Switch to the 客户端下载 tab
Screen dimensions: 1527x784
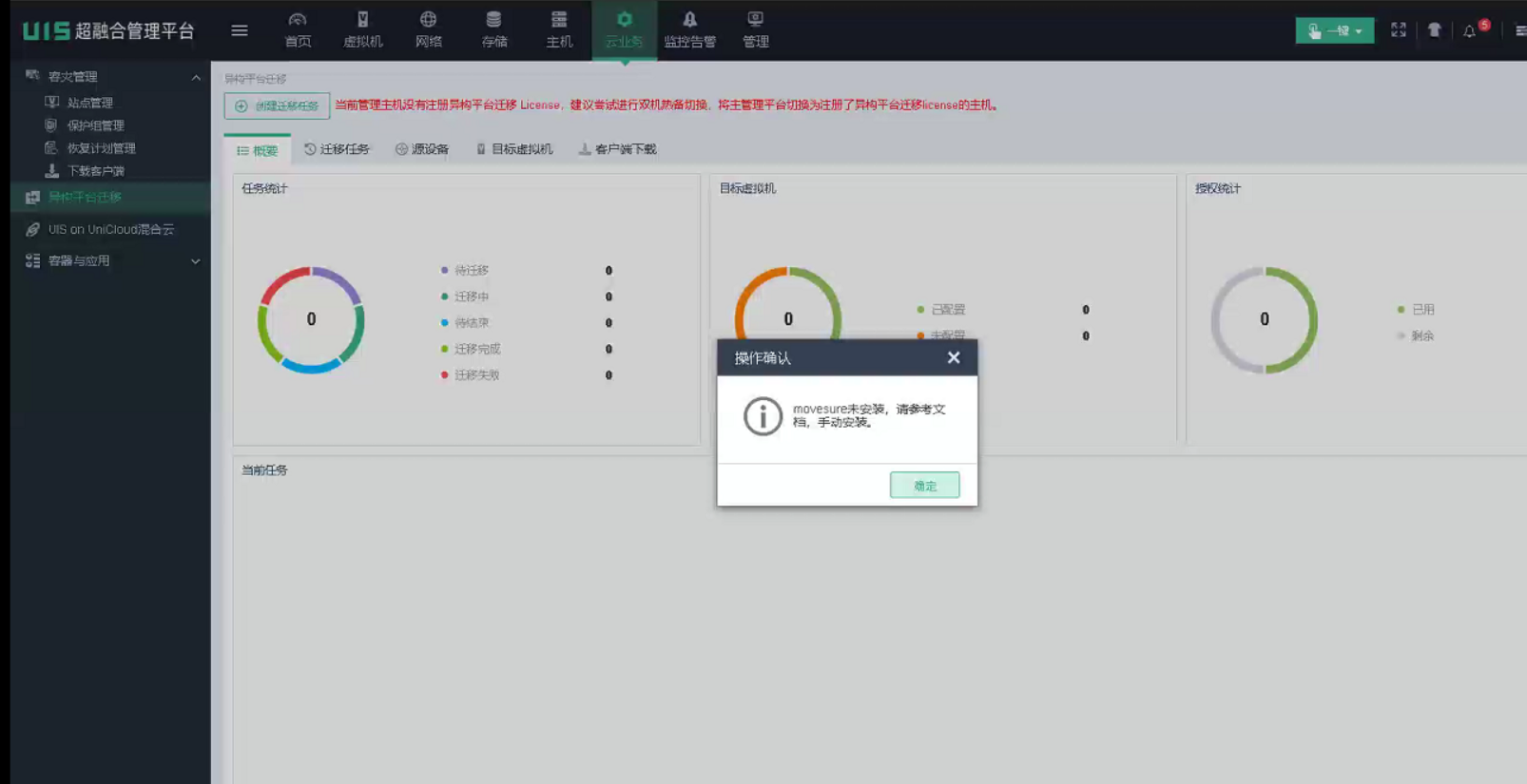click(617, 149)
